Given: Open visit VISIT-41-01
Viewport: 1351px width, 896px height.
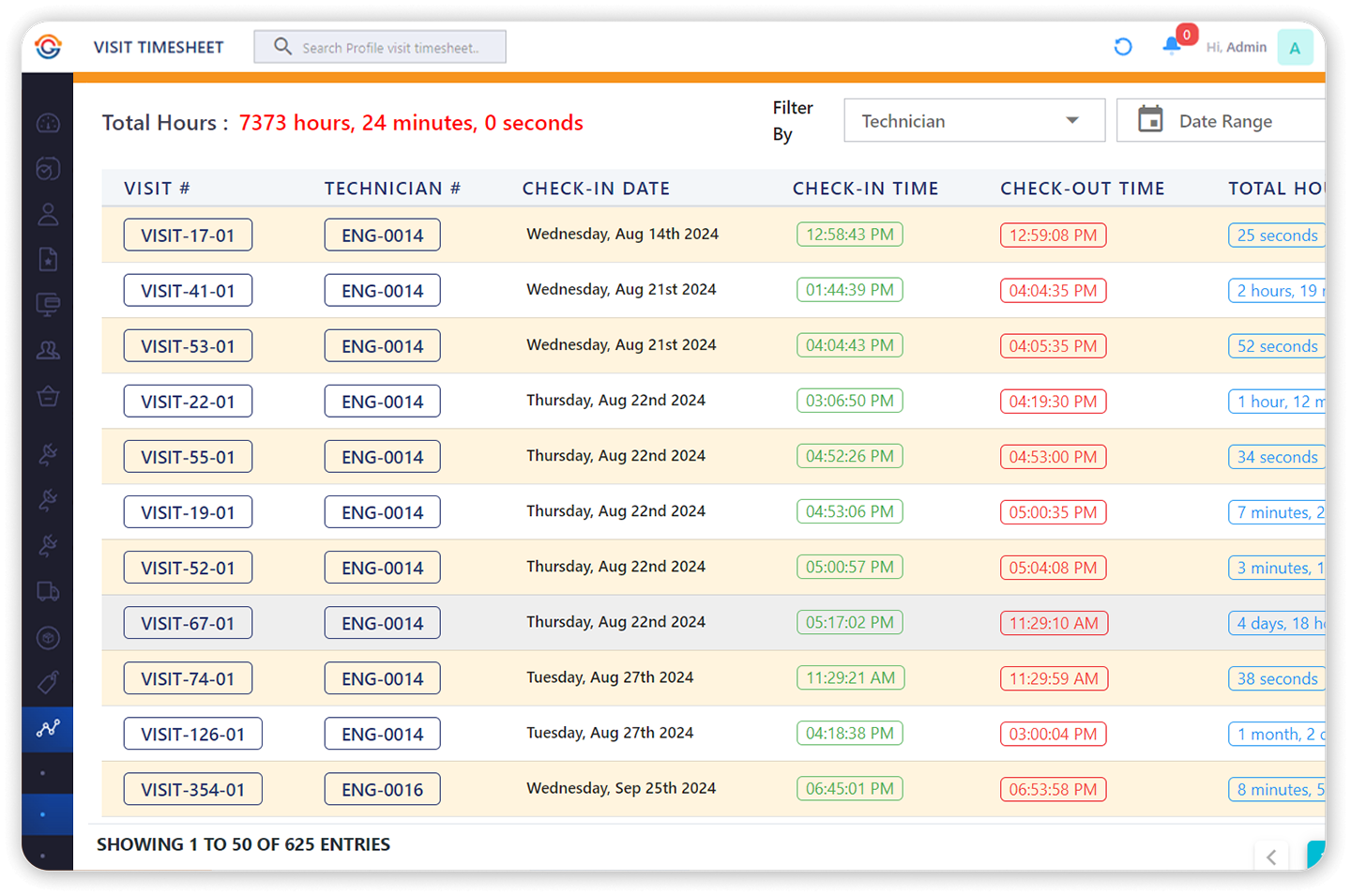Looking at the screenshot, I should (188, 290).
